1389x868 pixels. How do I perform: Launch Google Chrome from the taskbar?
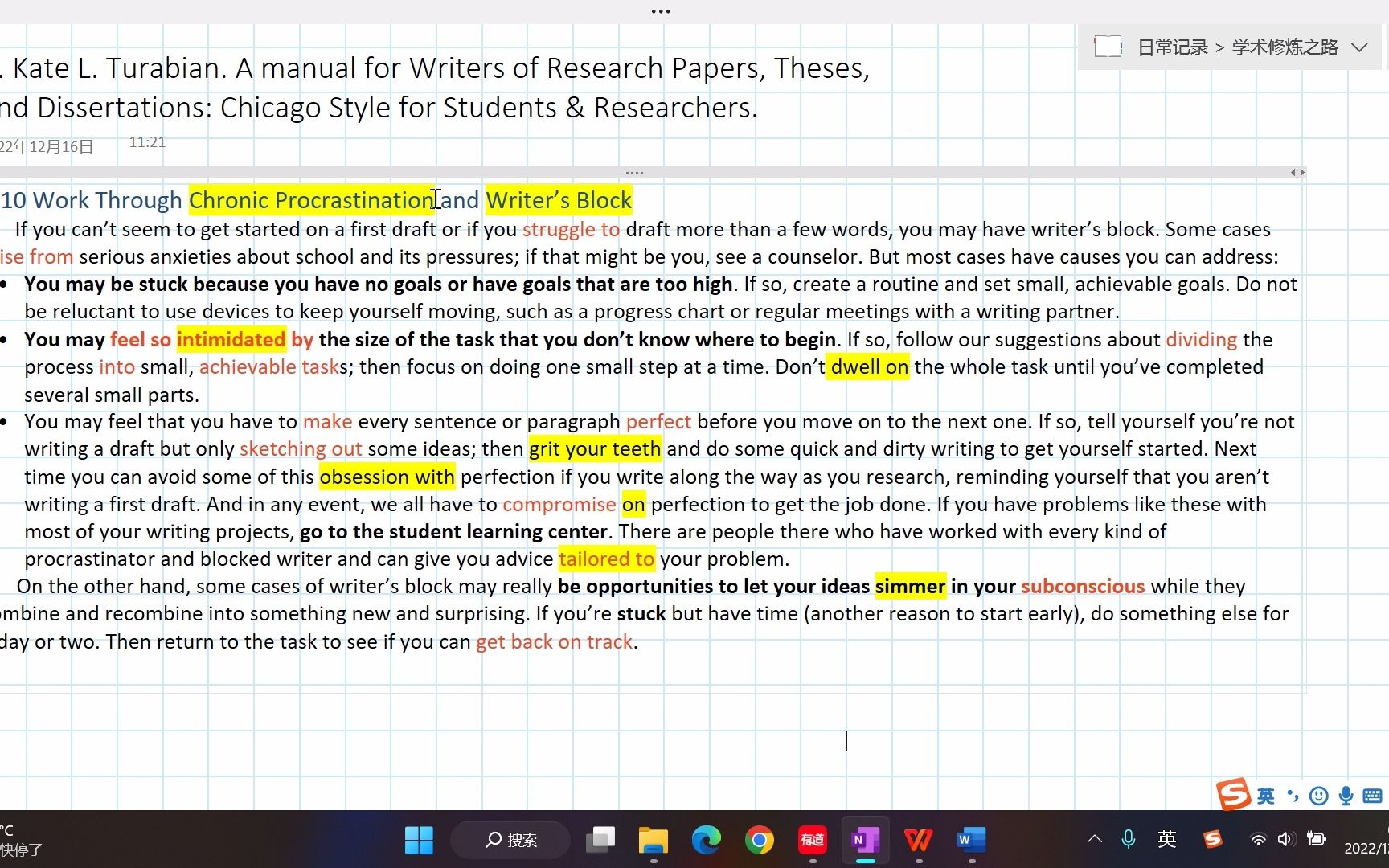pos(760,840)
